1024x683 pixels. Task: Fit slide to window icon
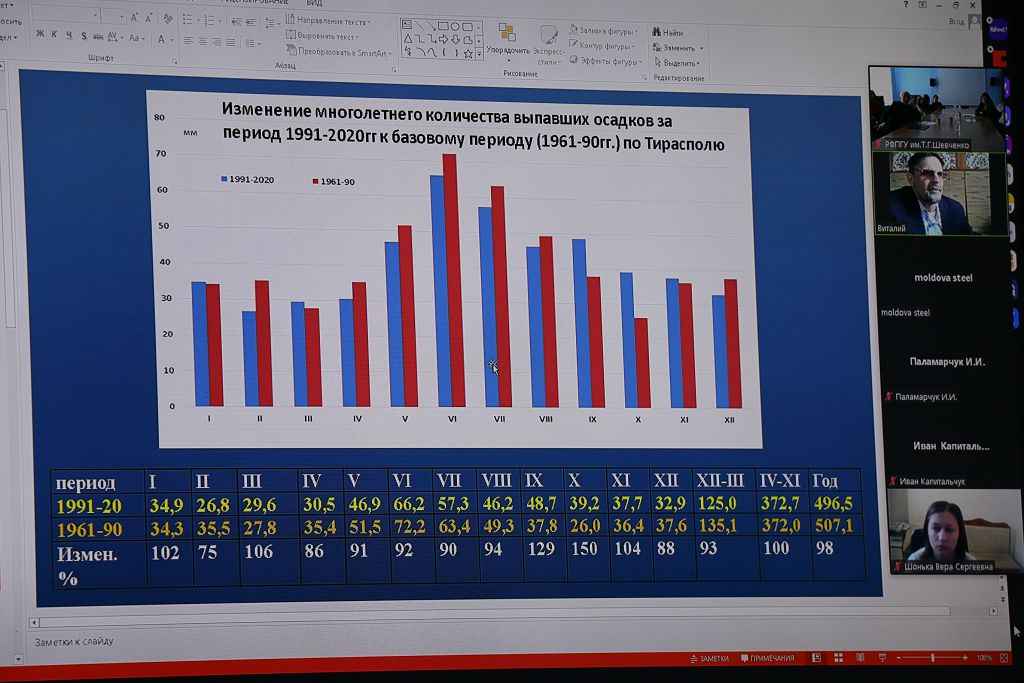pyautogui.click(x=1004, y=658)
